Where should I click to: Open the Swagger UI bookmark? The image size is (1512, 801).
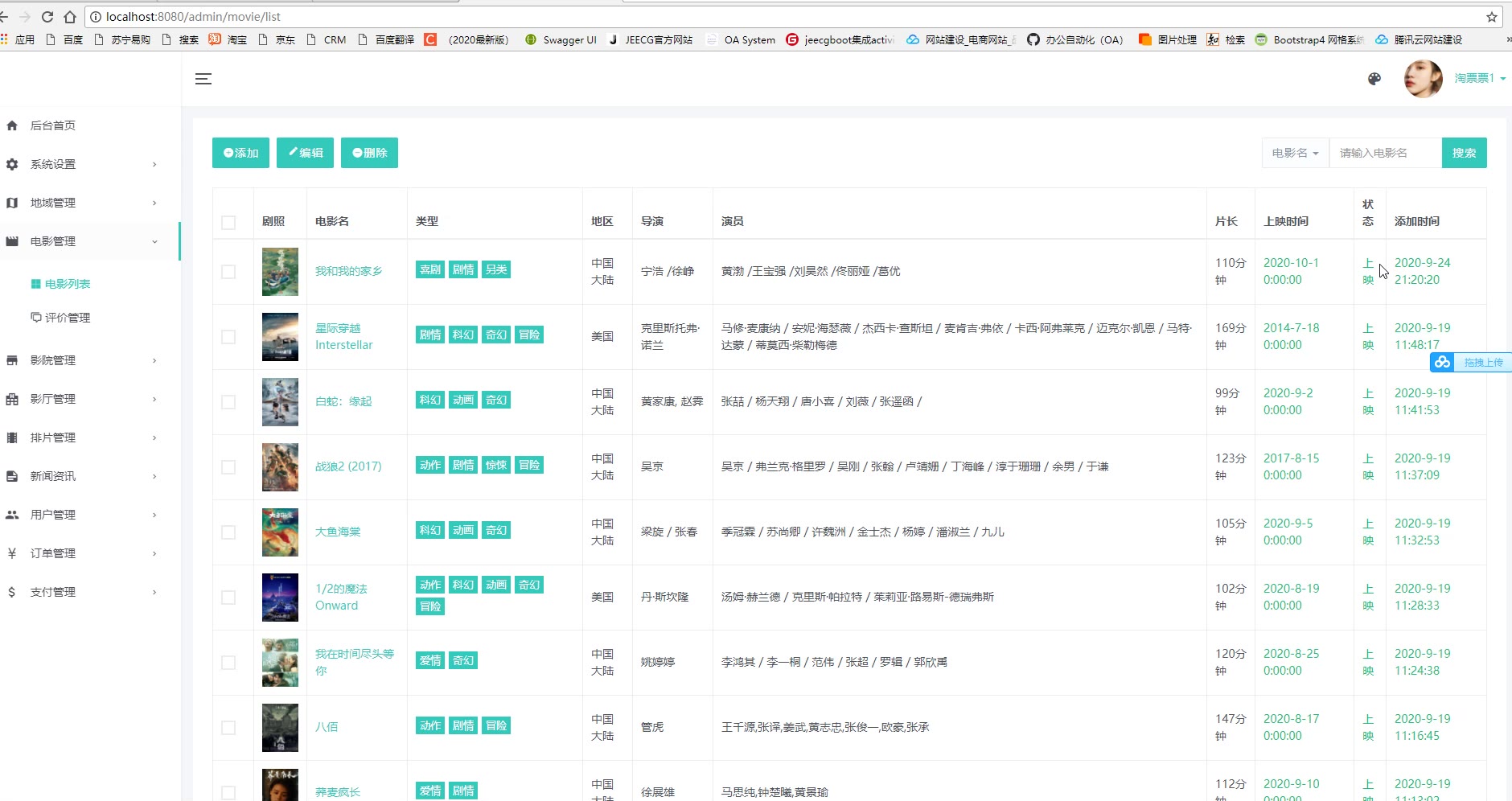561,39
